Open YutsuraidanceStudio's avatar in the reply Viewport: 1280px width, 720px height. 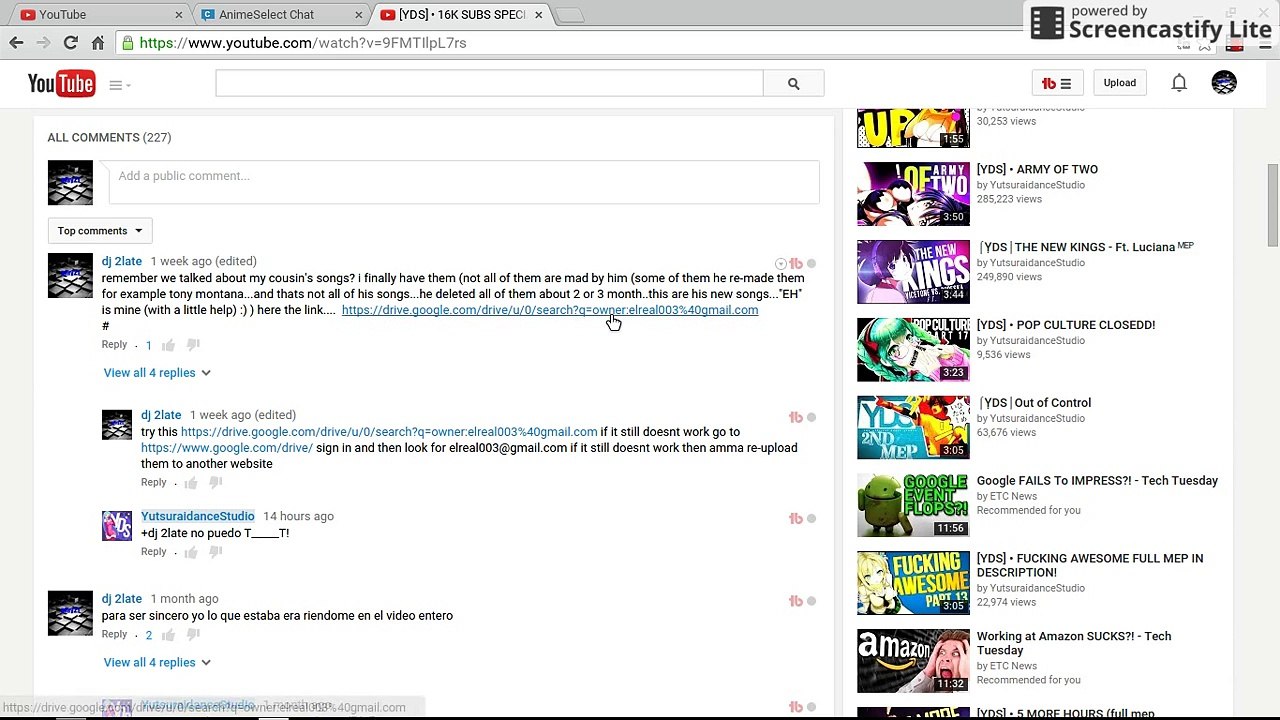[x=117, y=525]
